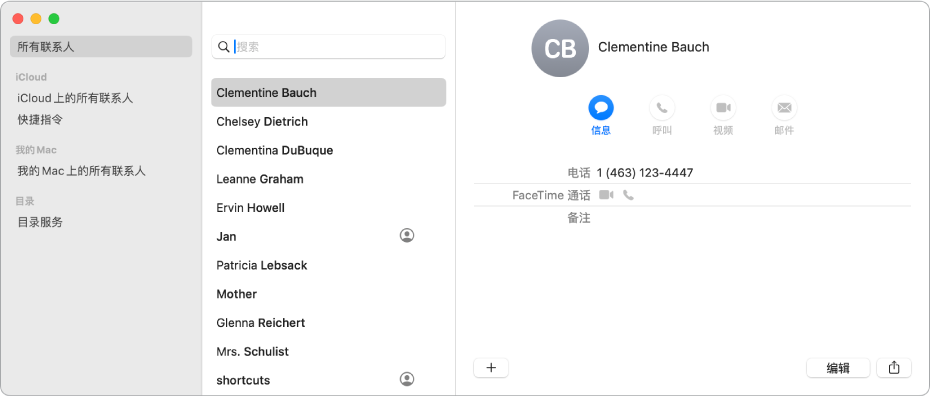
Task: Click the plus add contact button
Action: [491, 368]
